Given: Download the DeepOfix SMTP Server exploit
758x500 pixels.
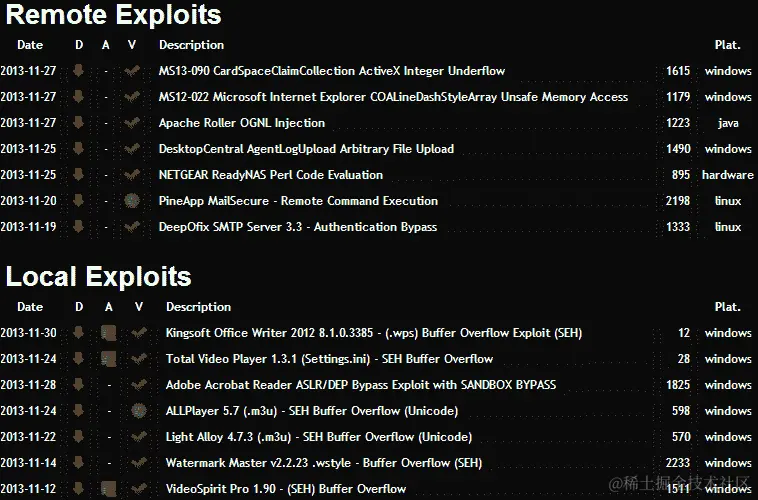Looking at the screenshot, I should pos(78,227).
